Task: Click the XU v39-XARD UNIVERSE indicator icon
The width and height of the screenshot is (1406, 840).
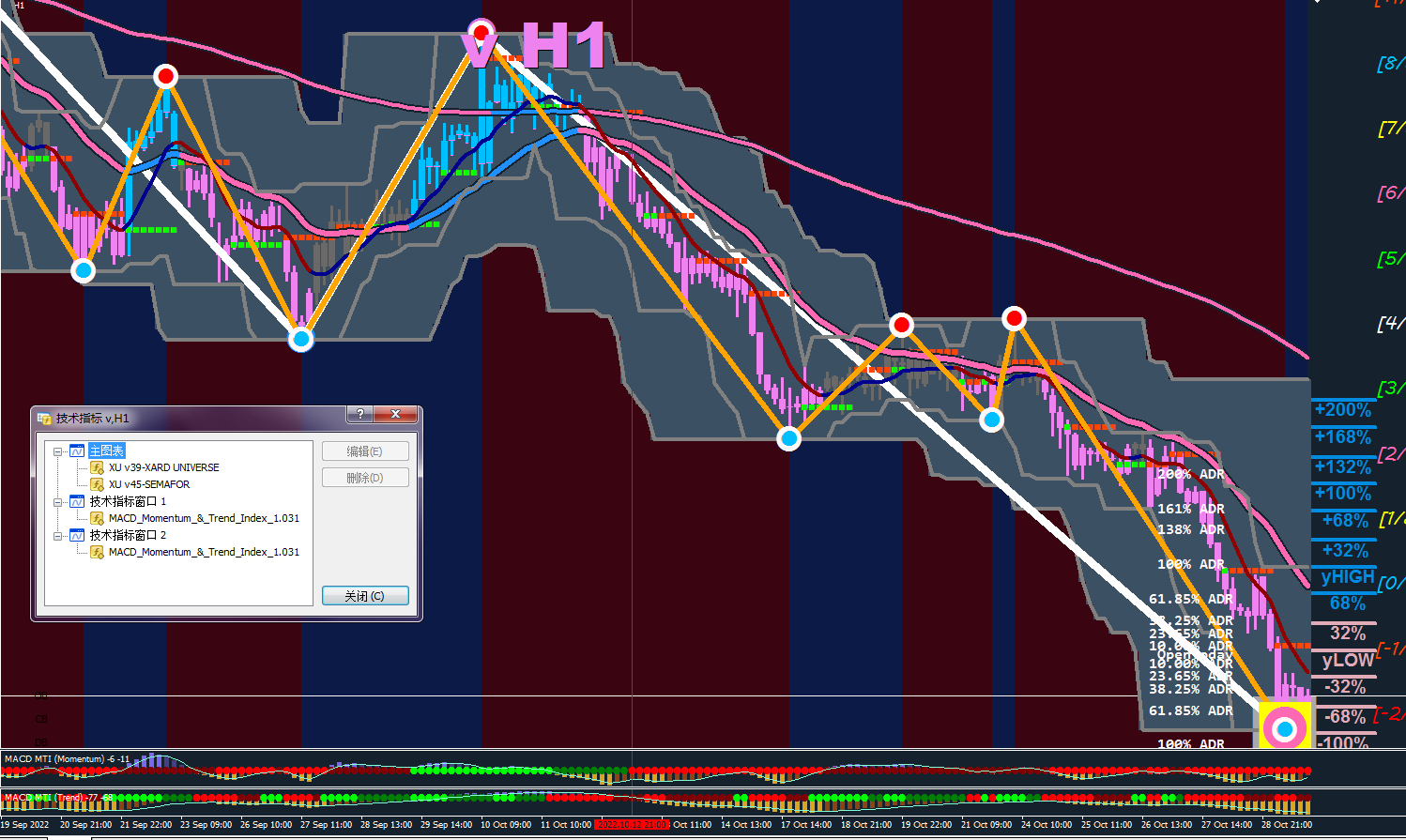Action: pyautogui.click(x=97, y=467)
